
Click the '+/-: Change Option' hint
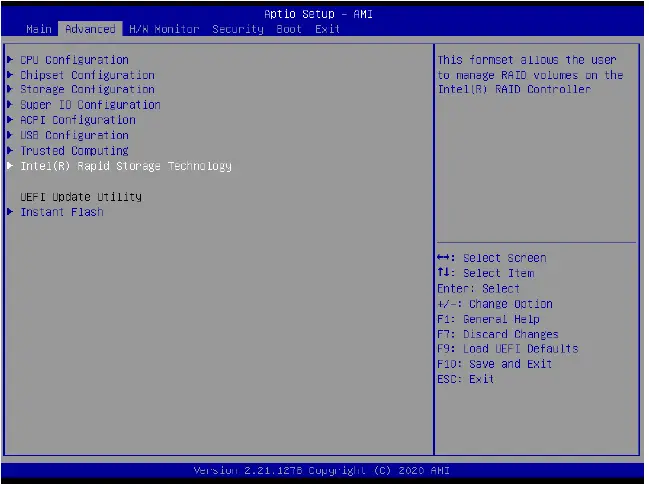point(495,304)
